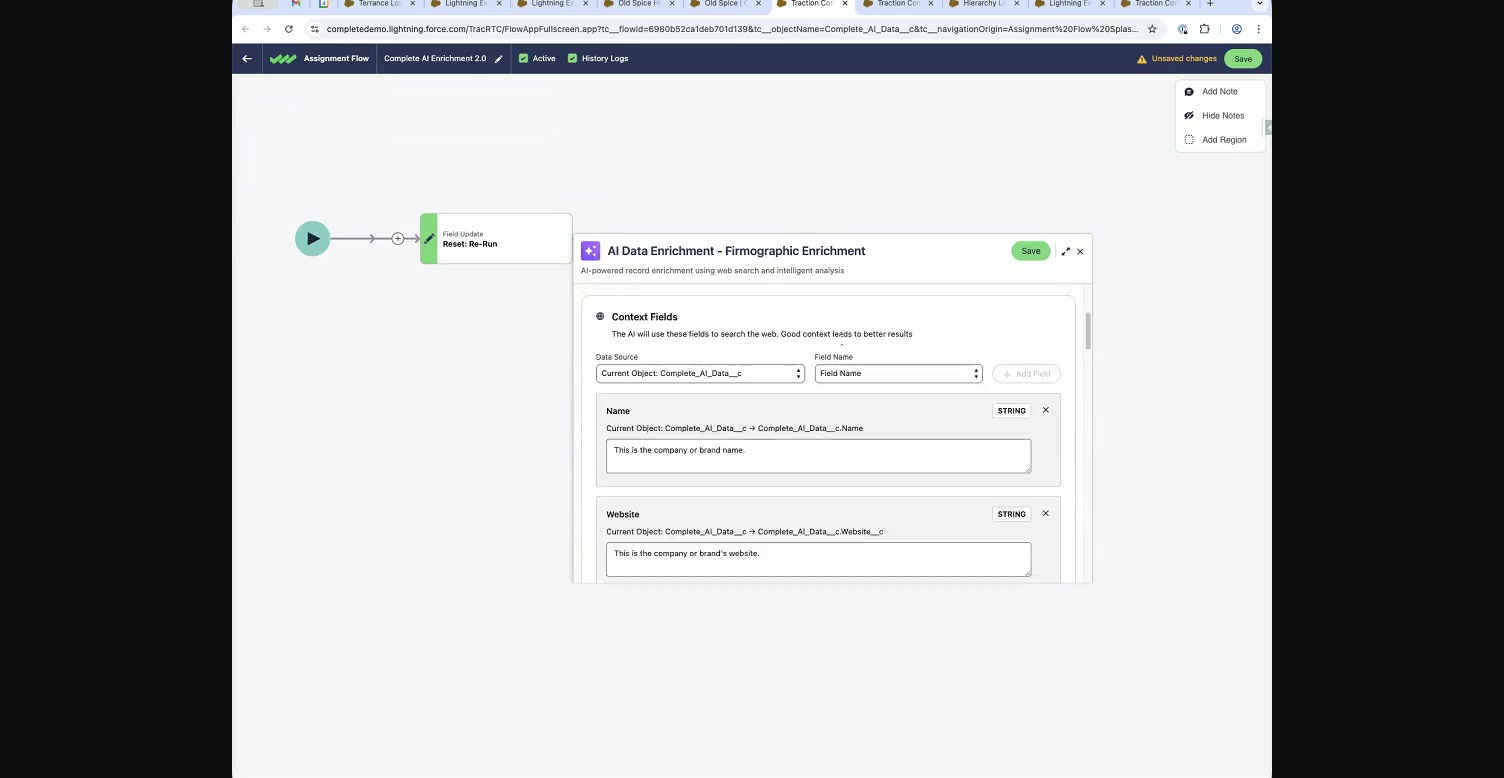Switch to the Terrance Lo browser tab
The height and width of the screenshot is (778, 1504).
coord(379,4)
